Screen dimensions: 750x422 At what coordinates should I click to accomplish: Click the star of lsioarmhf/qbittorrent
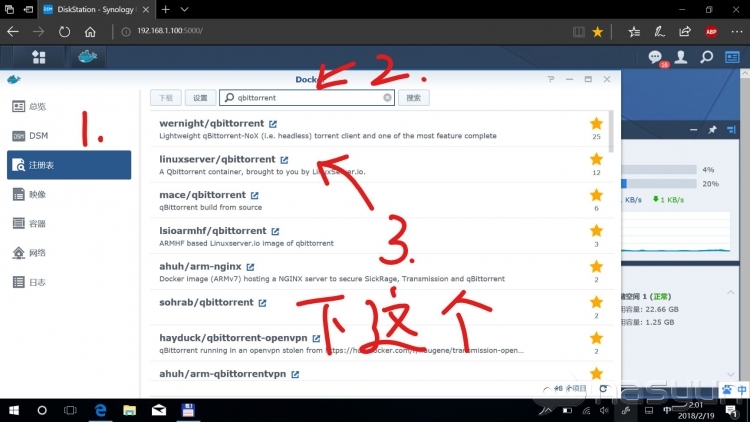[596, 231]
